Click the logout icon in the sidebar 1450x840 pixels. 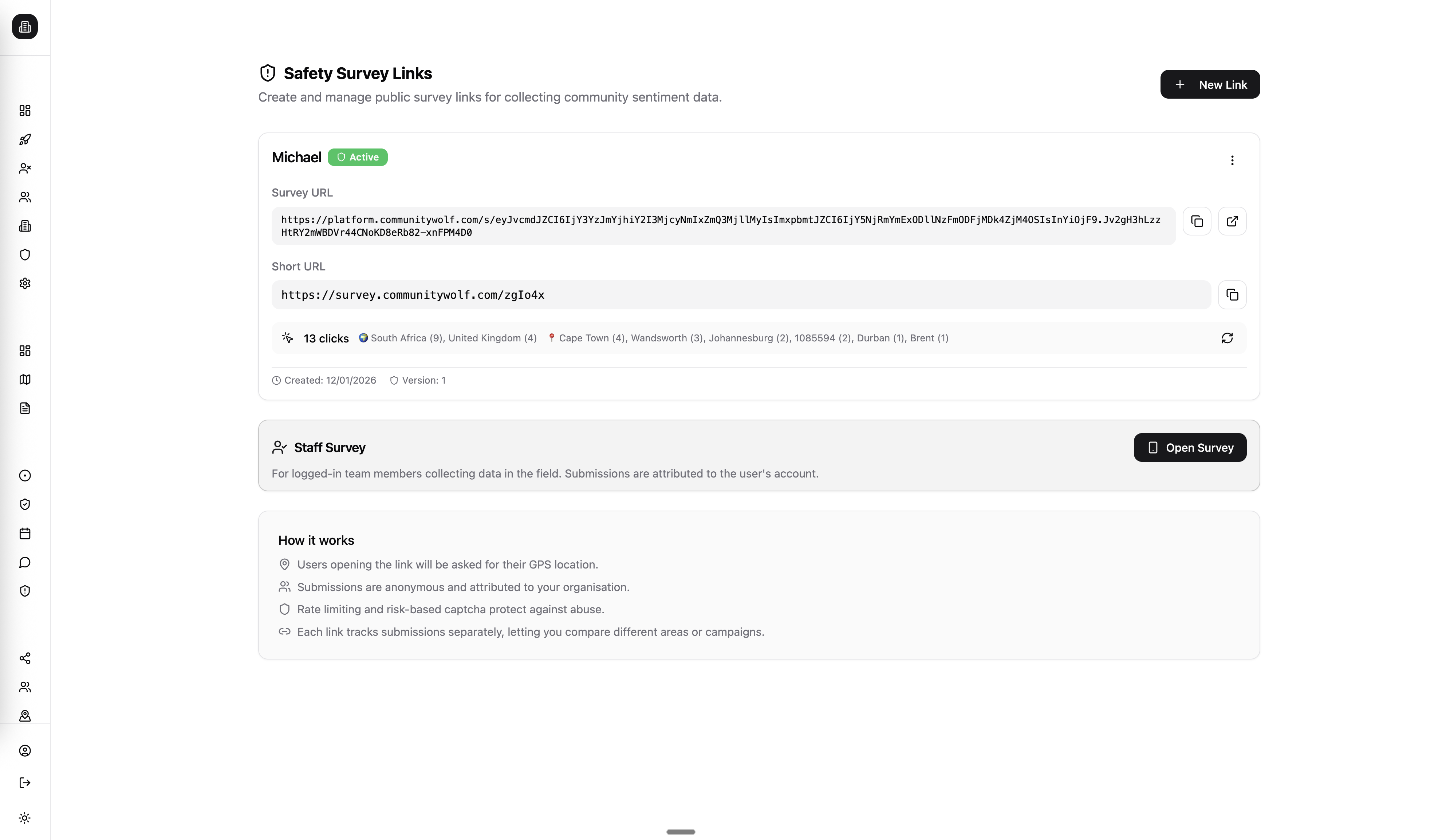(25, 782)
